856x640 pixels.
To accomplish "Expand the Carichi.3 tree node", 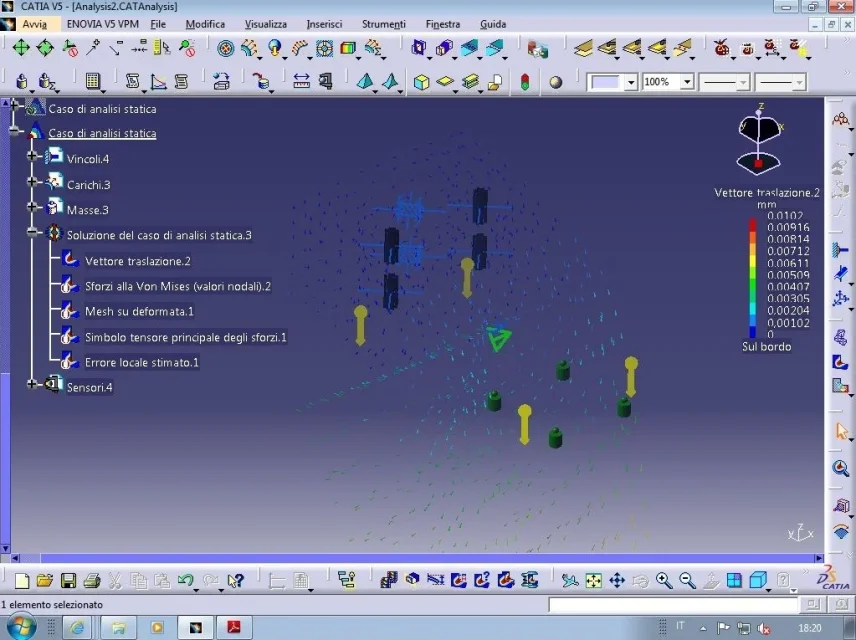I will (32, 181).
